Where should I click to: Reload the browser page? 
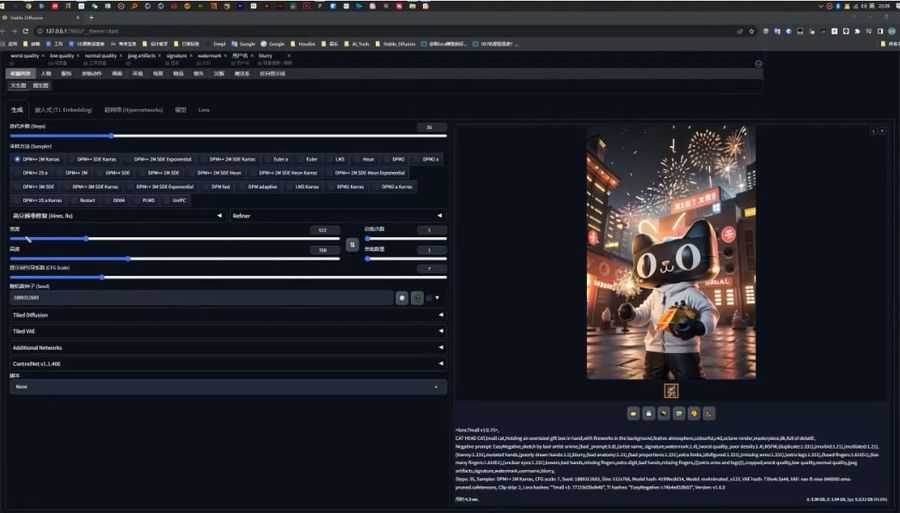click(25, 31)
